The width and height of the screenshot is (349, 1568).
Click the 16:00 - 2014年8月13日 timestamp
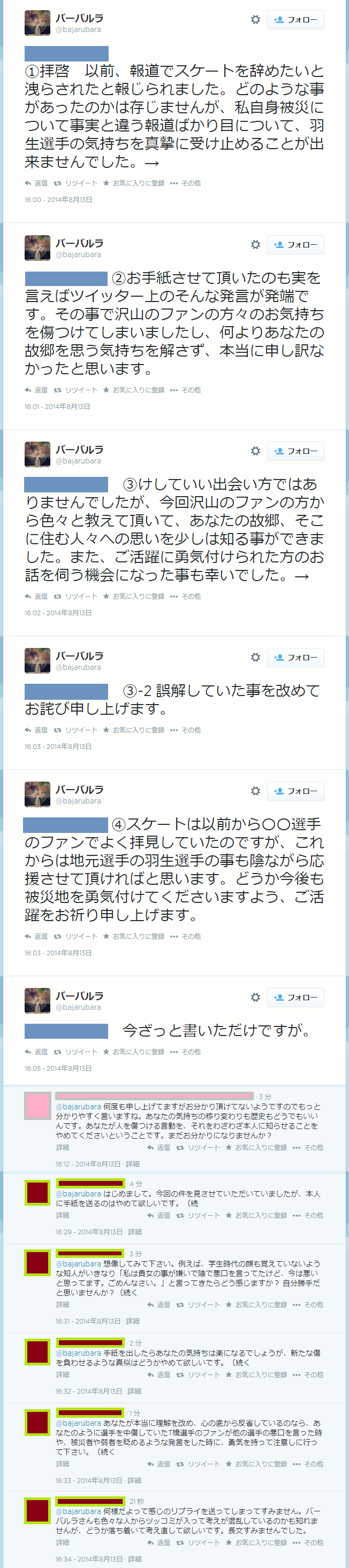pyautogui.click(x=58, y=199)
